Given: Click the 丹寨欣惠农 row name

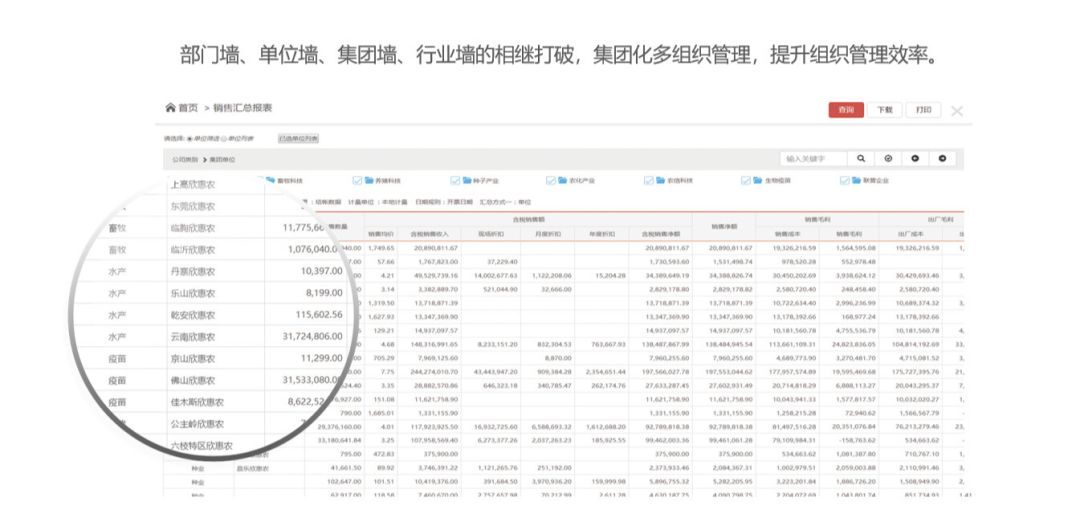Looking at the screenshot, I should pyautogui.click(x=193, y=272).
